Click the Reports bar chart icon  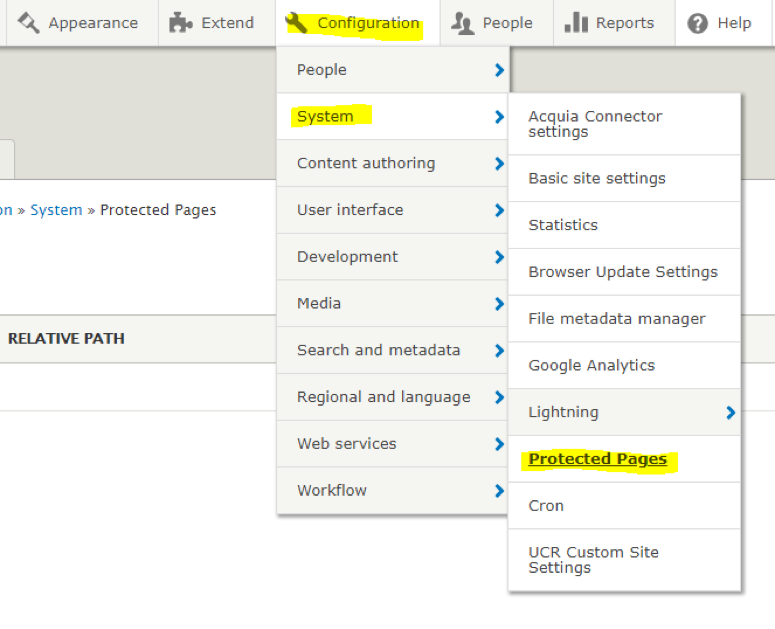[576, 22]
